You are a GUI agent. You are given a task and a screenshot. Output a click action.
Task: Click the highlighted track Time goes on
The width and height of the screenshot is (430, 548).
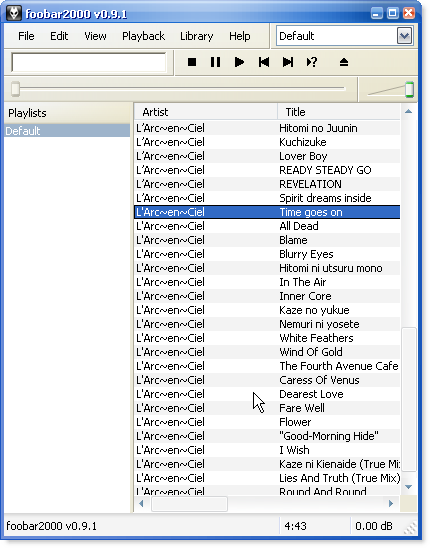[267, 212]
